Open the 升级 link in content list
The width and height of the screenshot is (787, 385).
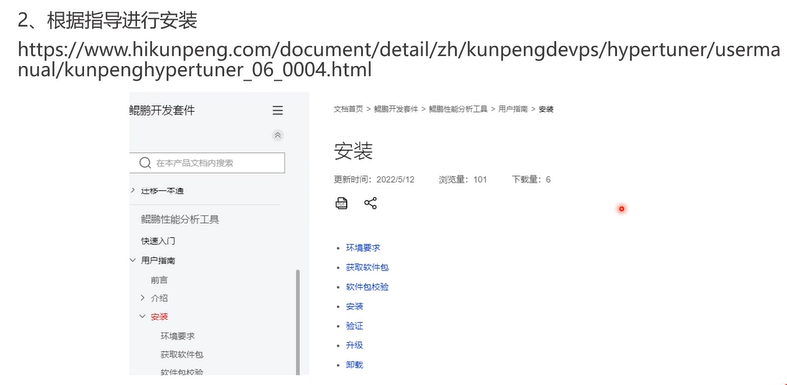click(x=354, y=345)
